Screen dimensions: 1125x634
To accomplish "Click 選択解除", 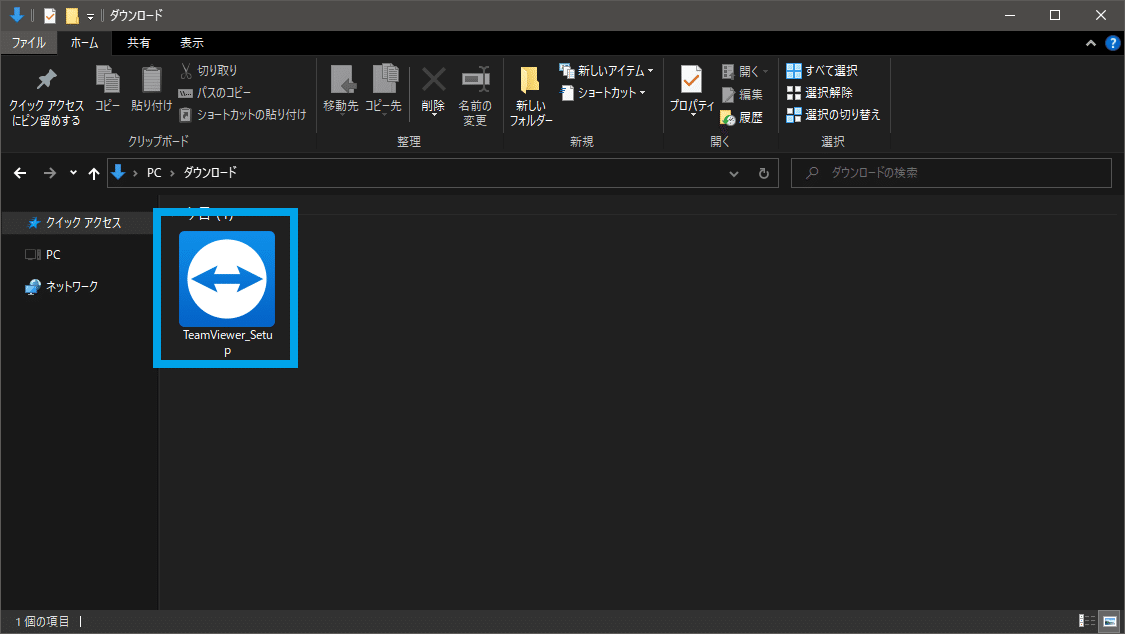I will click(819, 93).
